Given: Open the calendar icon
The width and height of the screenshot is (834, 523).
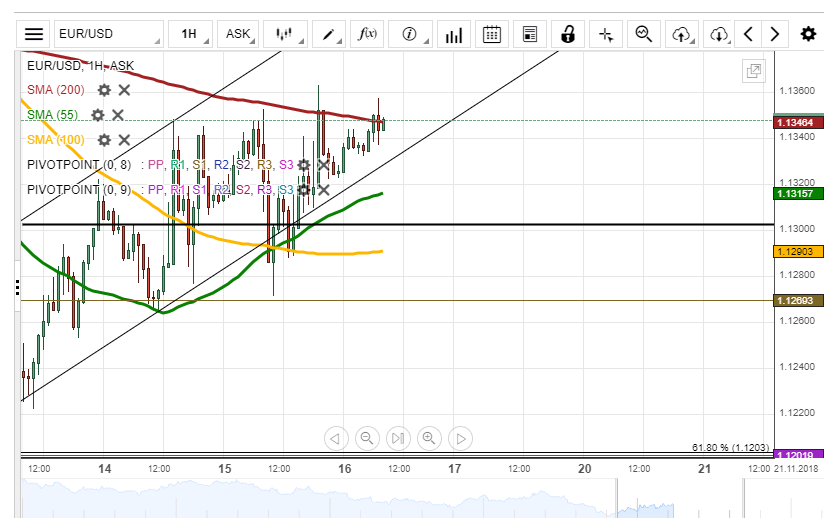Looking at the screenshot, I should tap(492, 35).
